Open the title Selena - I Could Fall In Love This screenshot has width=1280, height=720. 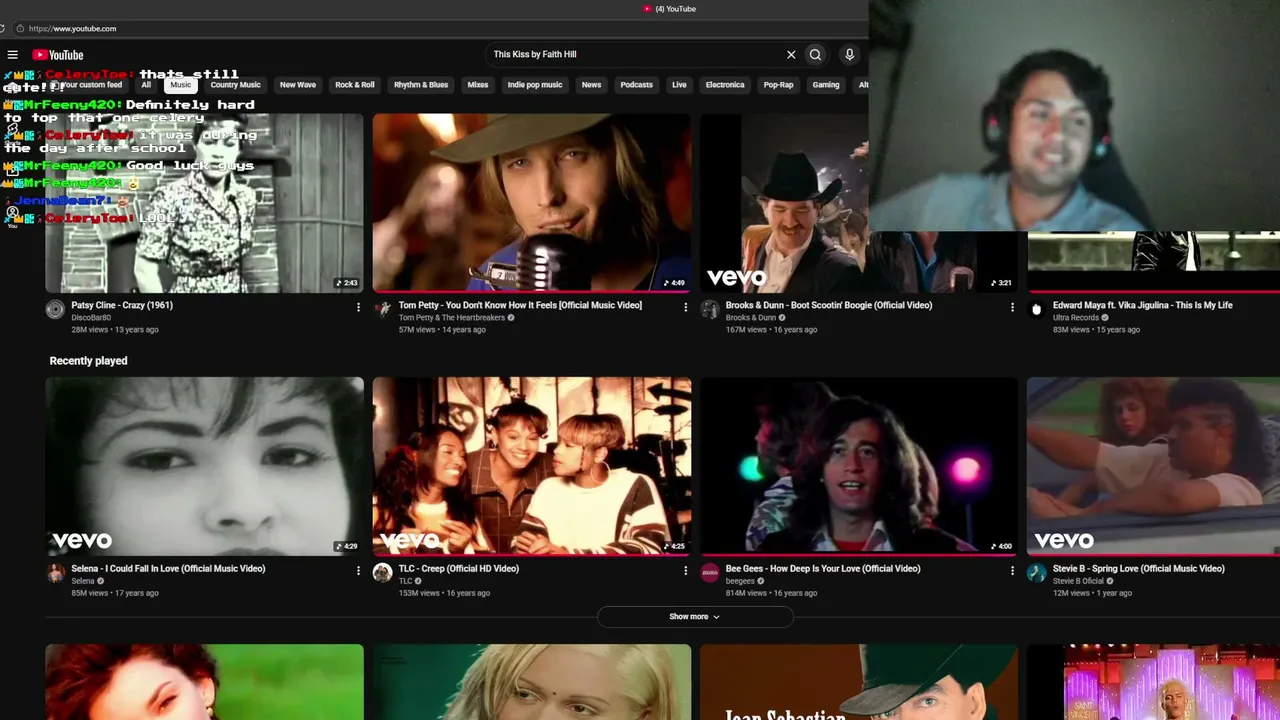pos(168,569)
